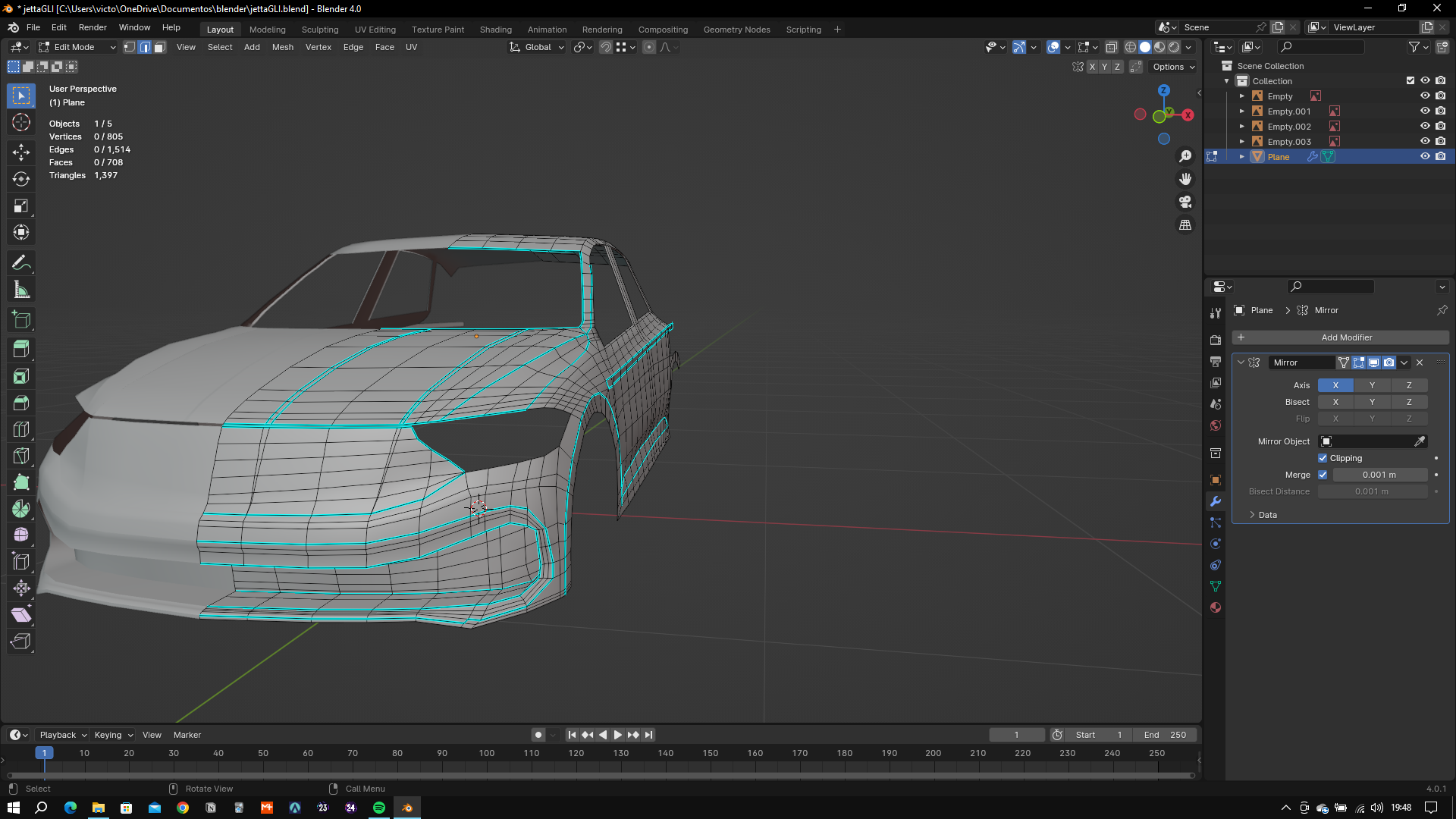
Task: Enable the Y axis mirror button
Action: pyautogui.click(x=1371, y=385)
